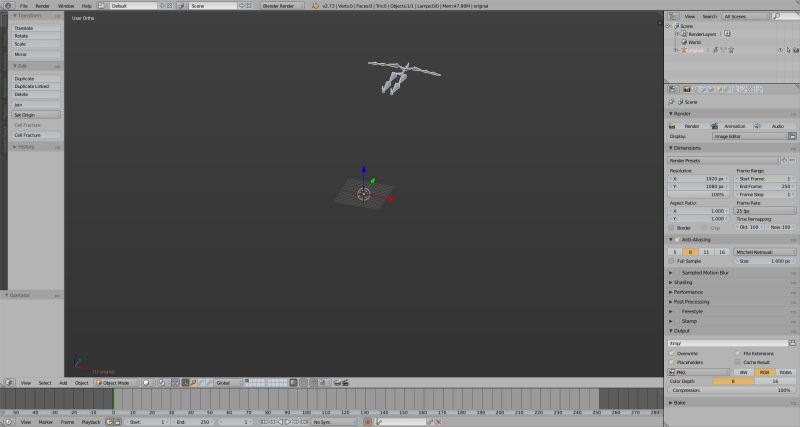Click the Translate button
The image size is (800, 427).
(x=36, y=28)
